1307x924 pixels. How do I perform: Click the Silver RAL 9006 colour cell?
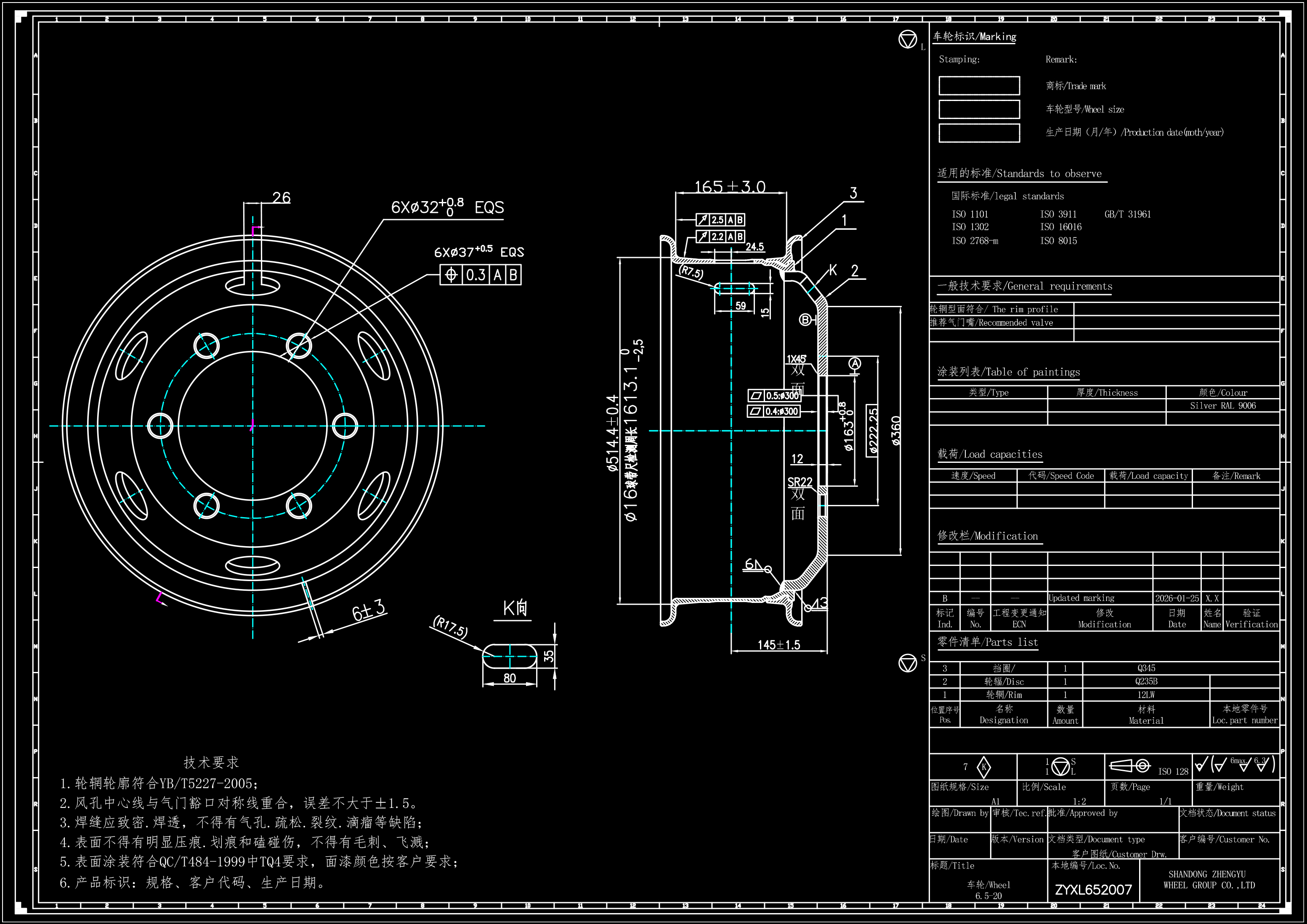click(1222, 406)
